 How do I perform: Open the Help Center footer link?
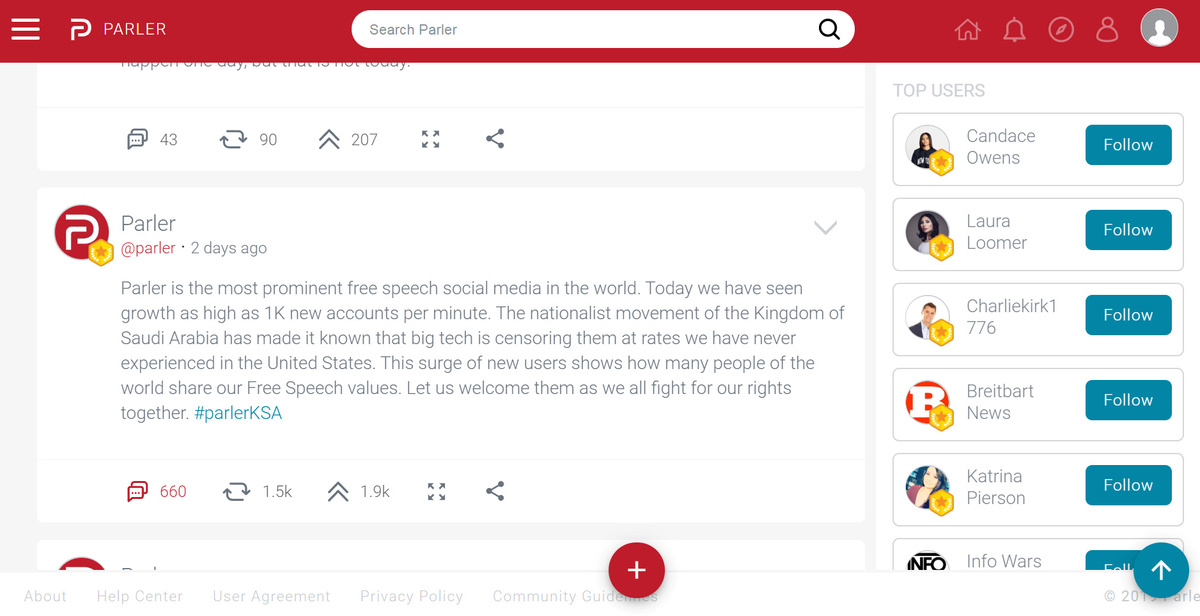coord(139,596)
